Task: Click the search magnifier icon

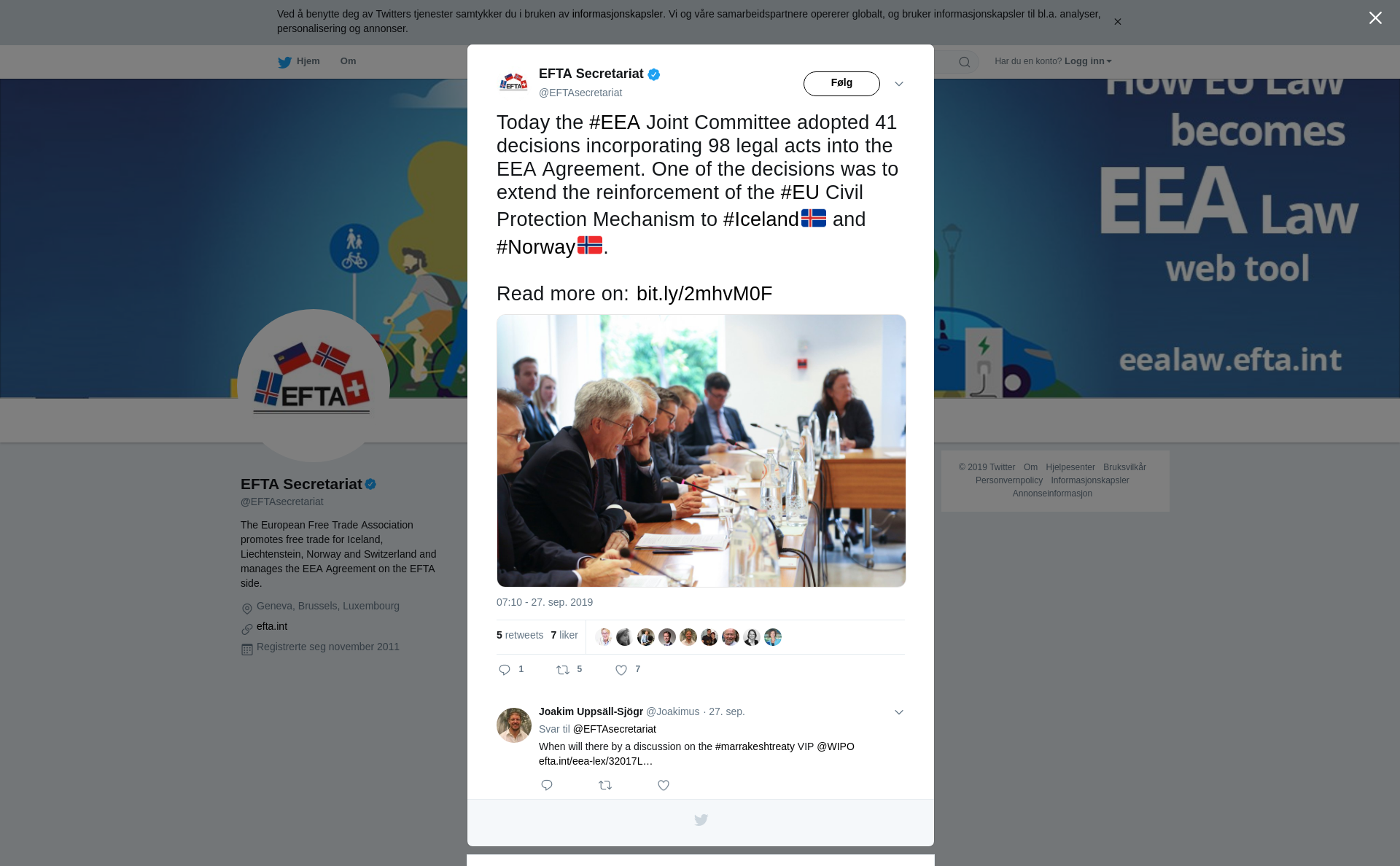Action: coord(965,62)
